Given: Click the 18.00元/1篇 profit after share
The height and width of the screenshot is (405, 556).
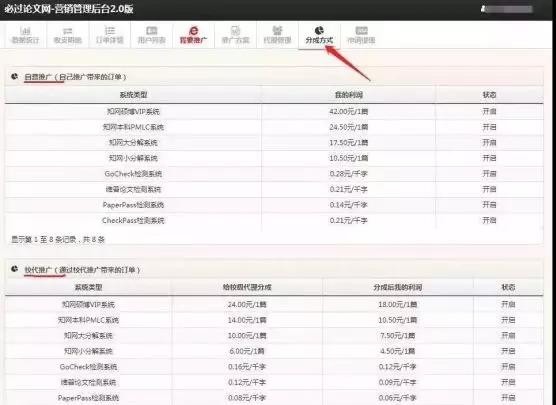Looking at the screenshot, I should point(397,304).
